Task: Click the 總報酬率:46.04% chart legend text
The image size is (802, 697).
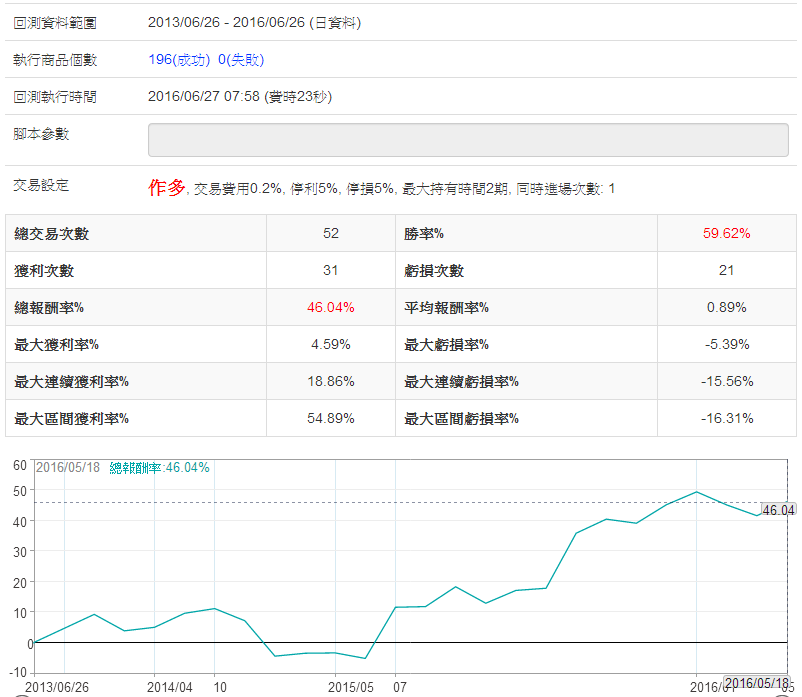Action: pos(159,467)
